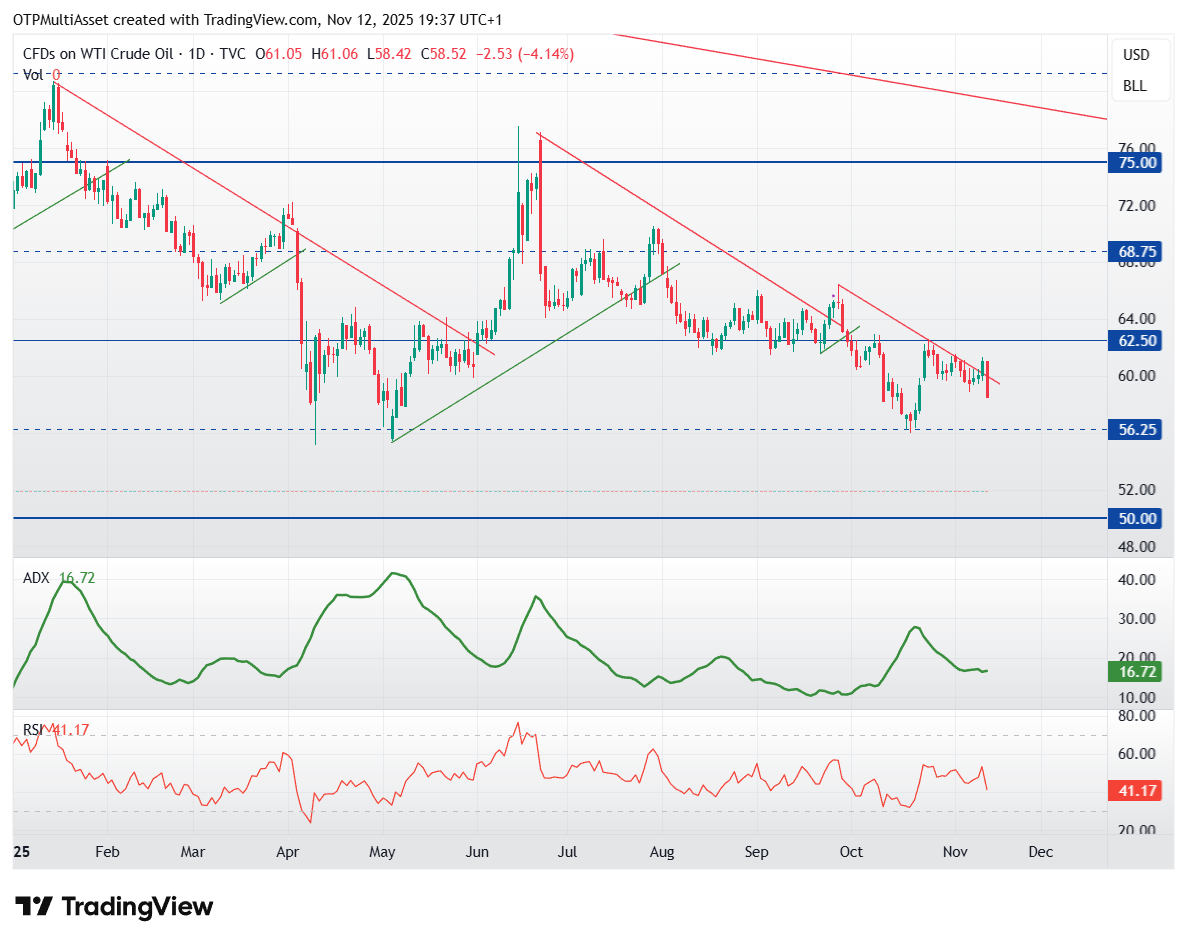Select the 75.00 resistance level label
This screenshot has width=1187, height=944.
[x=1138, y=163]
